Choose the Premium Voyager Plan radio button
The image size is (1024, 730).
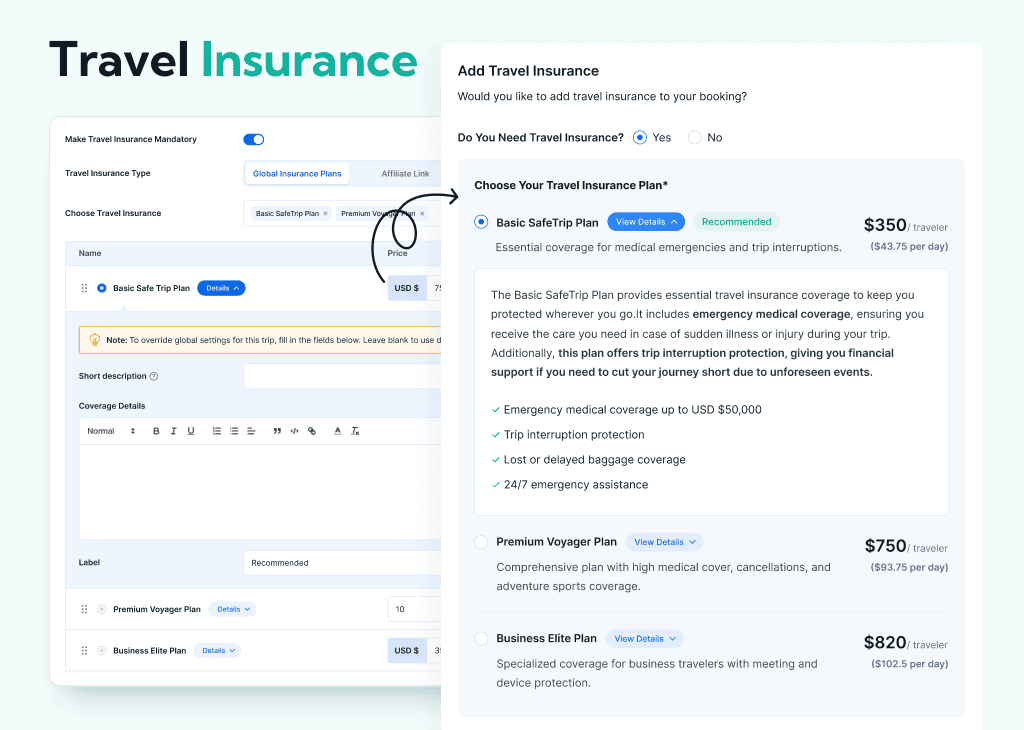481,542
